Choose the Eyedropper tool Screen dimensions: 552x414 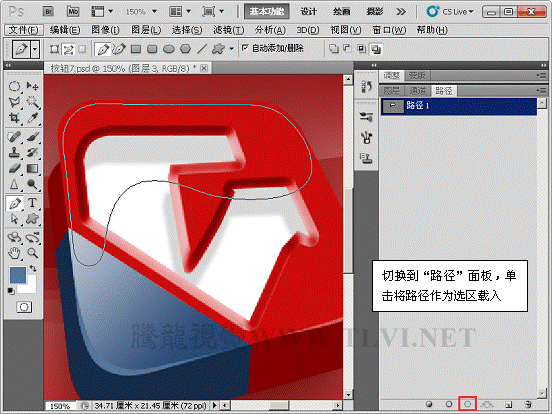(x=32, y=118)
